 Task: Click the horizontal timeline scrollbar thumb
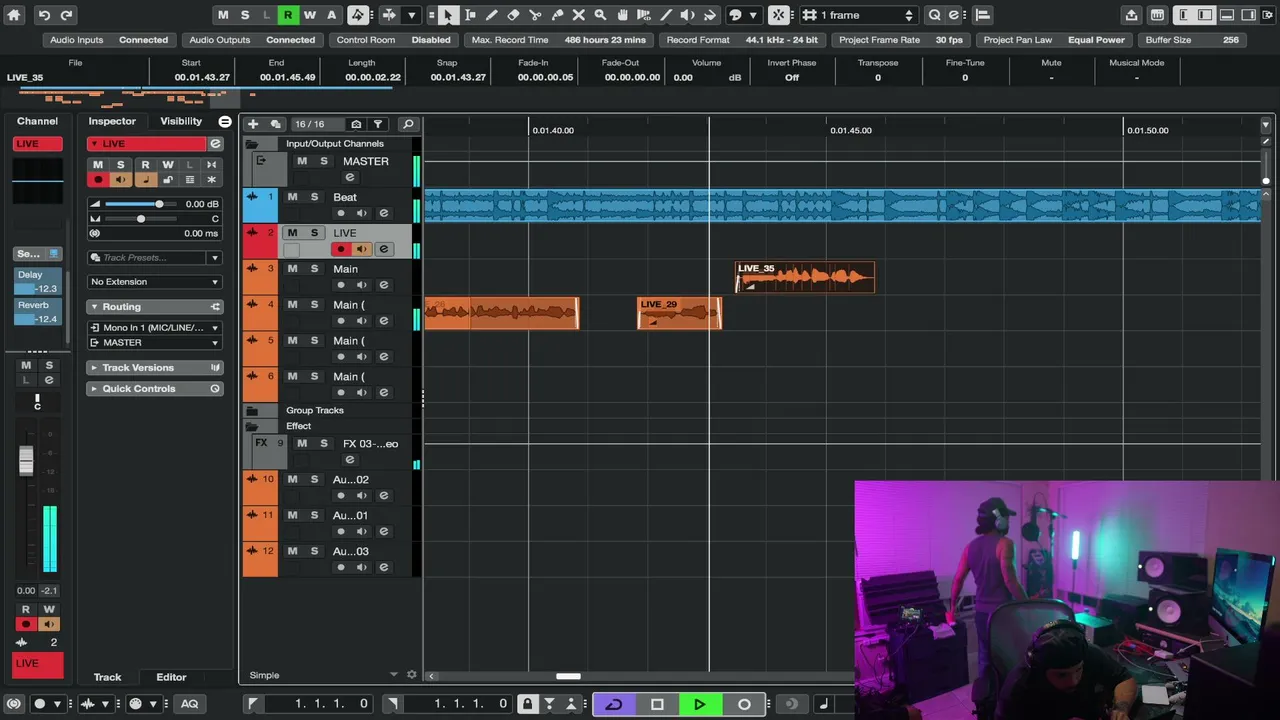point(568,676)
